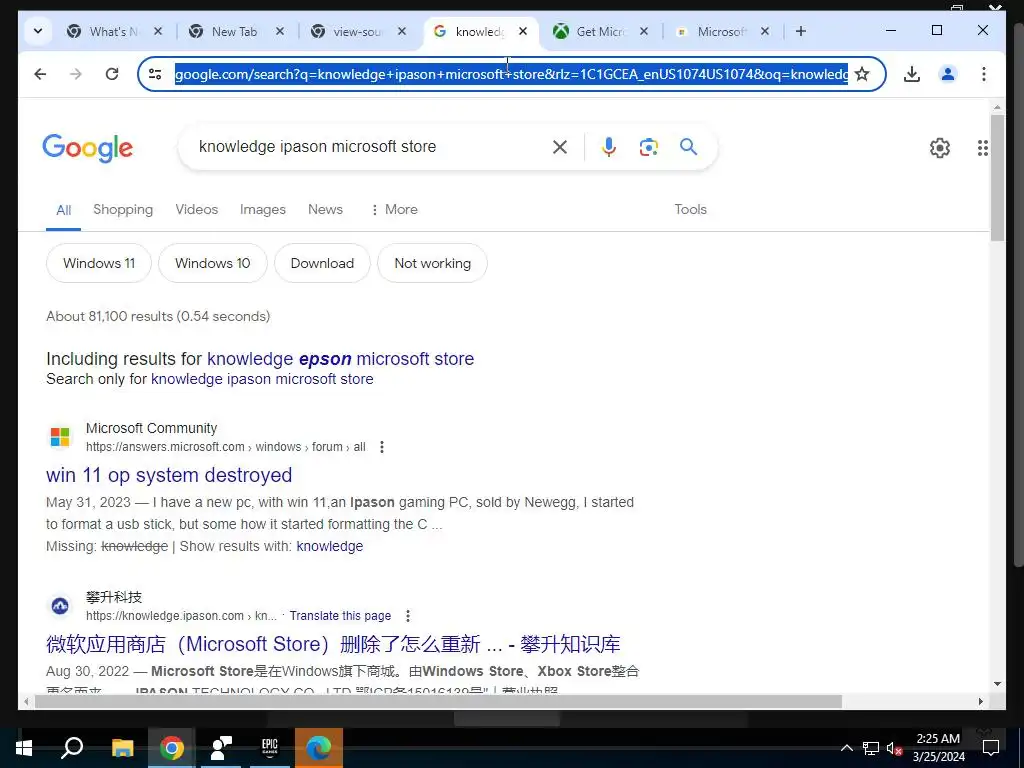Go back to the previous page
This screenshot has height=768, width=1024.
pyautogui.click(x=40, y=74)
